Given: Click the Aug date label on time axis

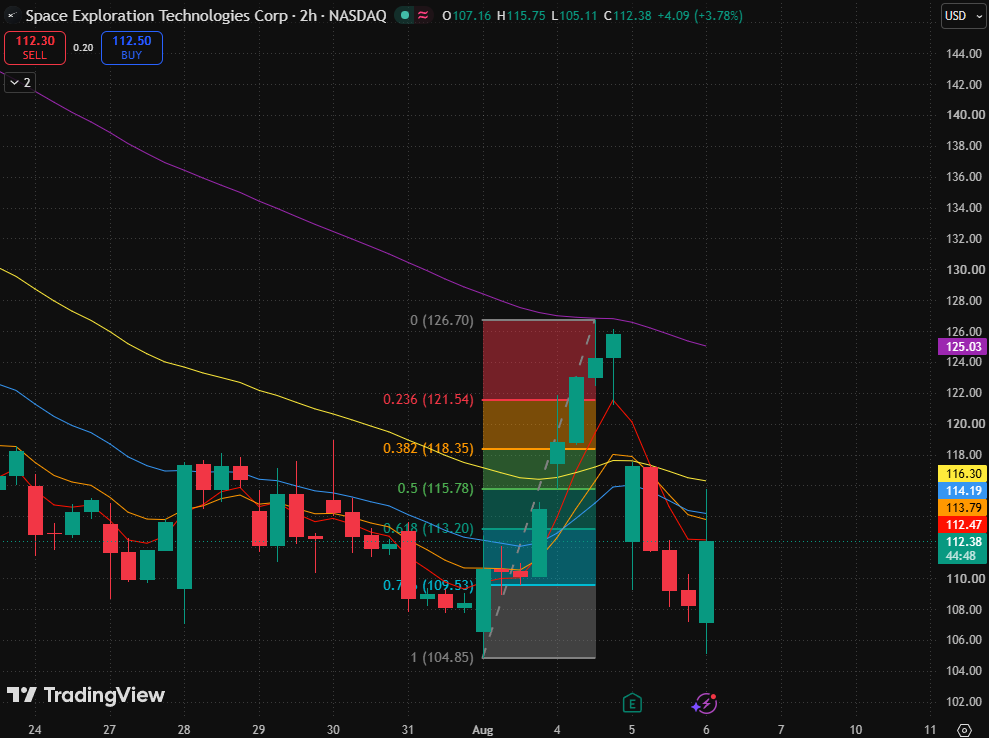Looking at the screenshot, I should (x=483, y=730).
